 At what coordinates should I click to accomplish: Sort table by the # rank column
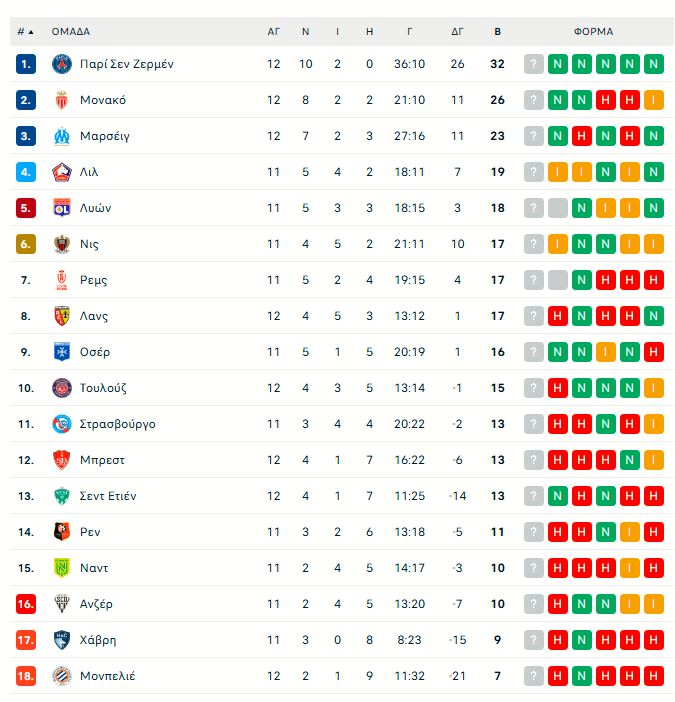click(25, 31)
